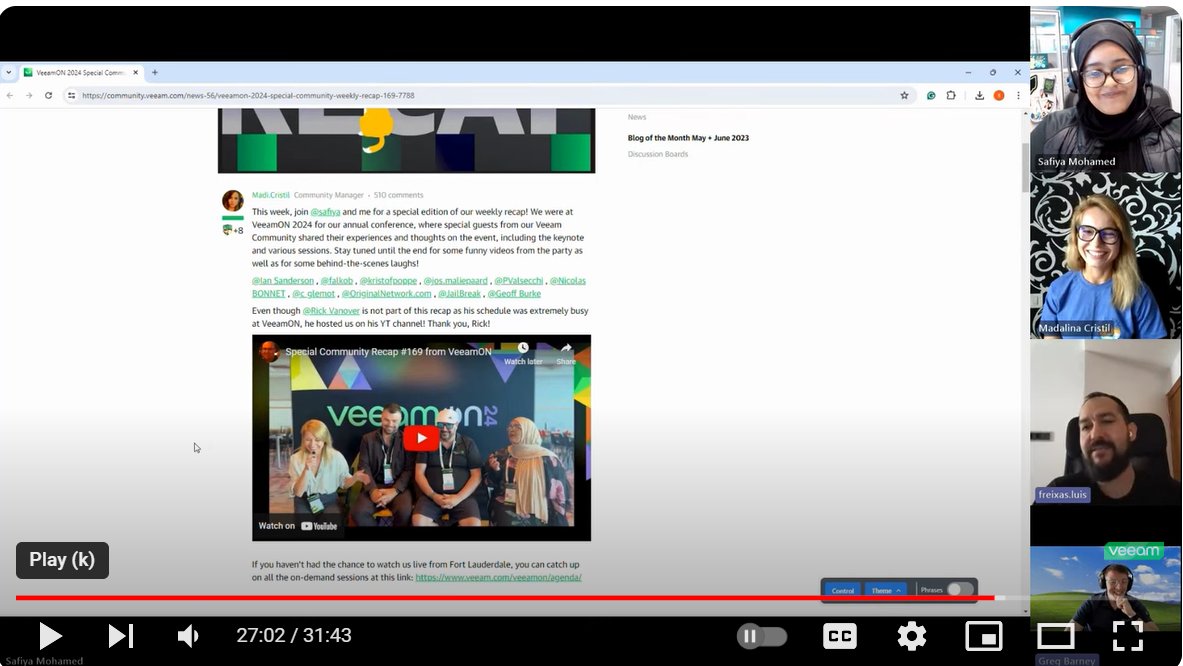Open the @Geoff Burke mention link
The width and height of the screenshot is (1183, 666).
pyautogui.click(x=514, y=293)
